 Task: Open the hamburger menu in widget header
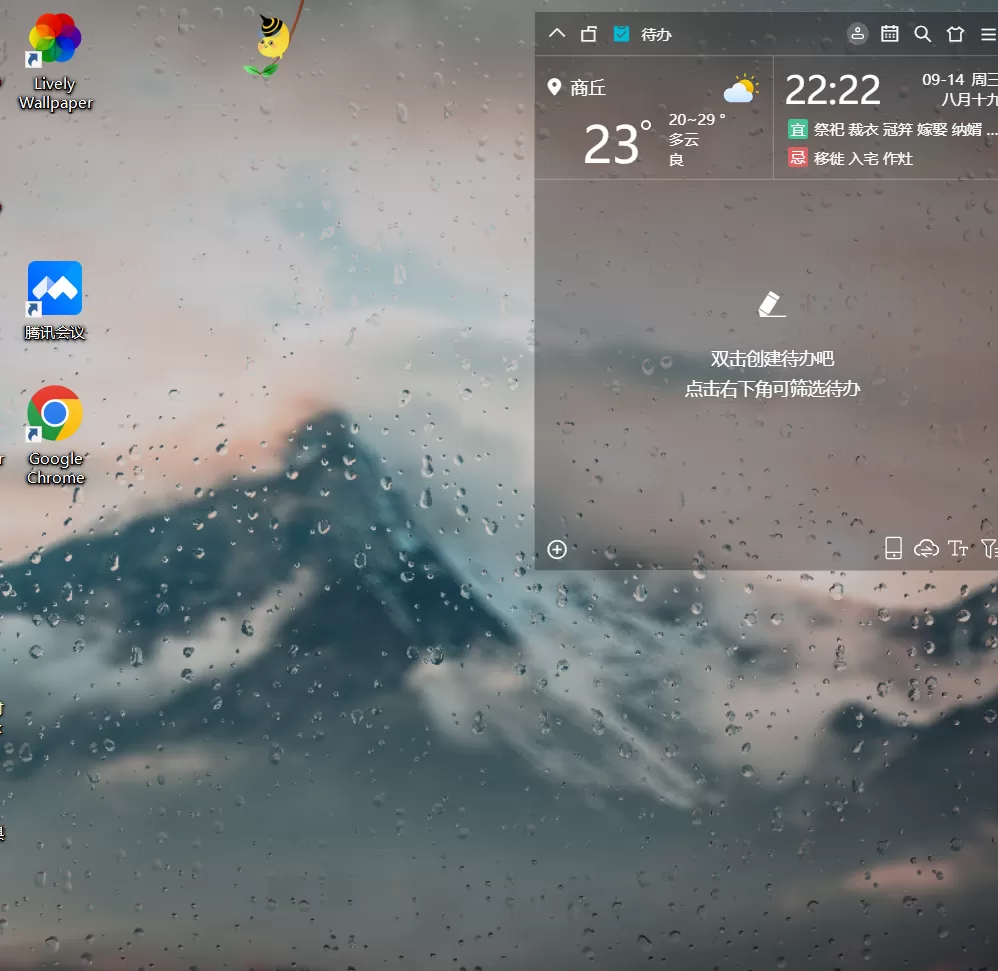(987, 34)
